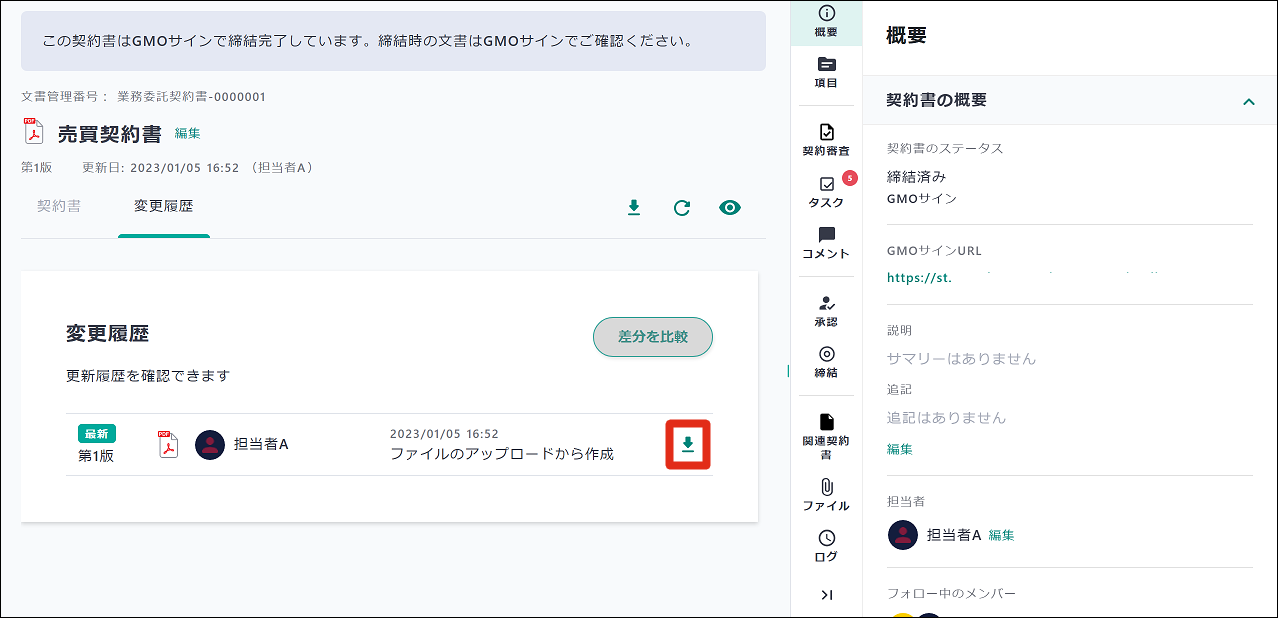Open the 契約審査 review panel
Screen dimensions: 1278x618
pyautogui.click(x=826, y=140)
